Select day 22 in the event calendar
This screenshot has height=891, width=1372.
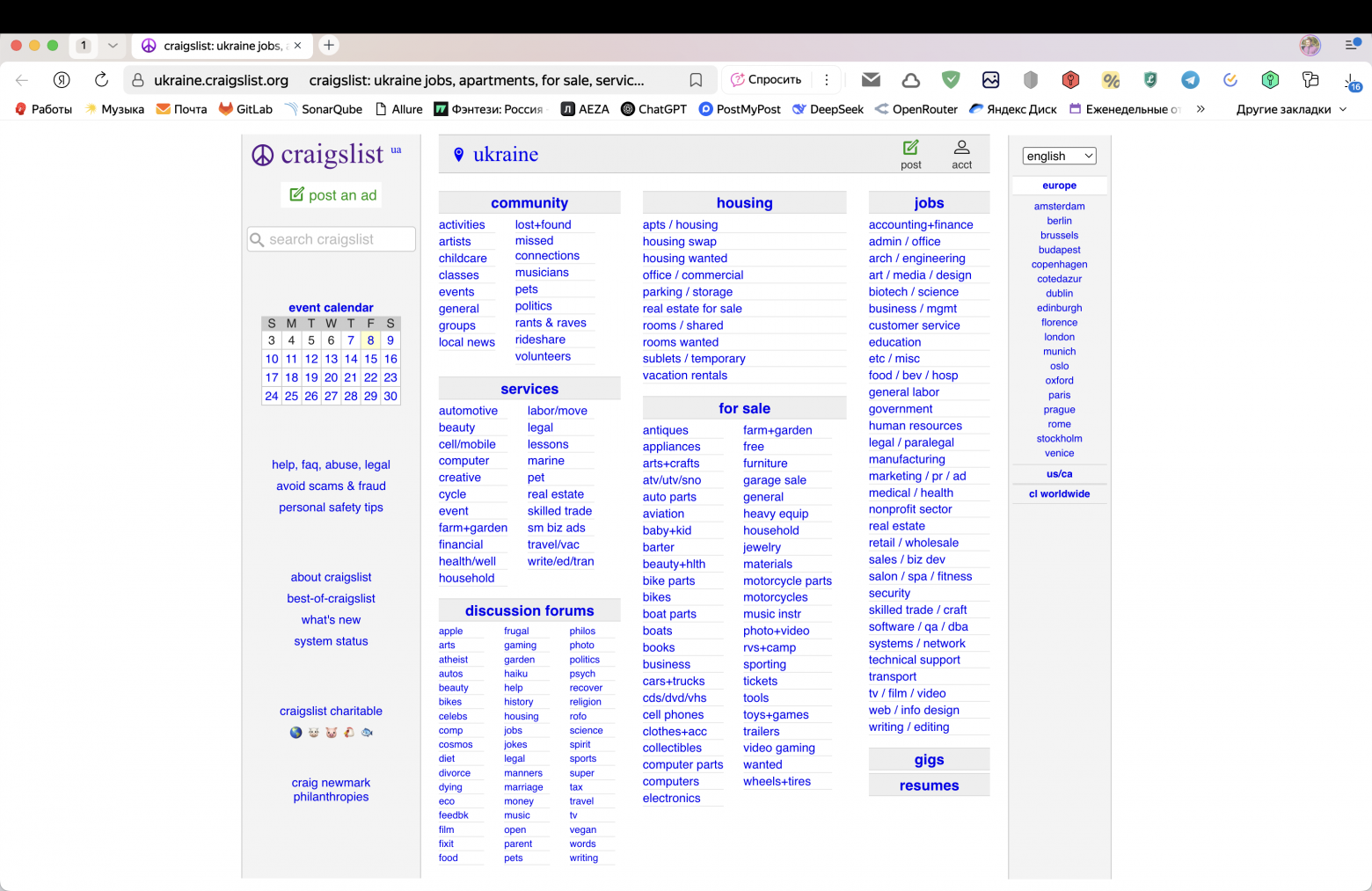point(370,377)
